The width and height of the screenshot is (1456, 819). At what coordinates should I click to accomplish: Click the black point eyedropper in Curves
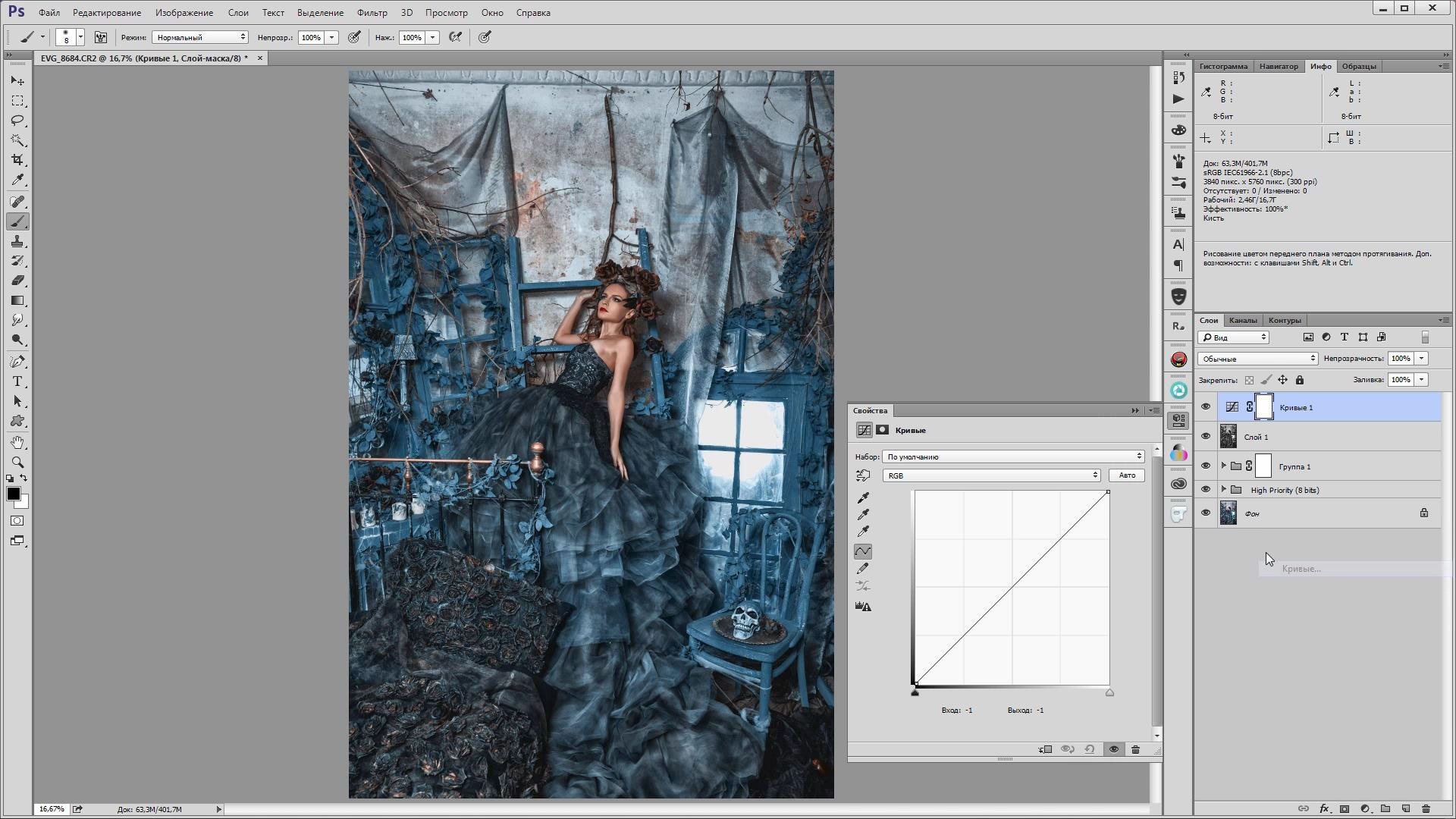click(x=863, y=498)
